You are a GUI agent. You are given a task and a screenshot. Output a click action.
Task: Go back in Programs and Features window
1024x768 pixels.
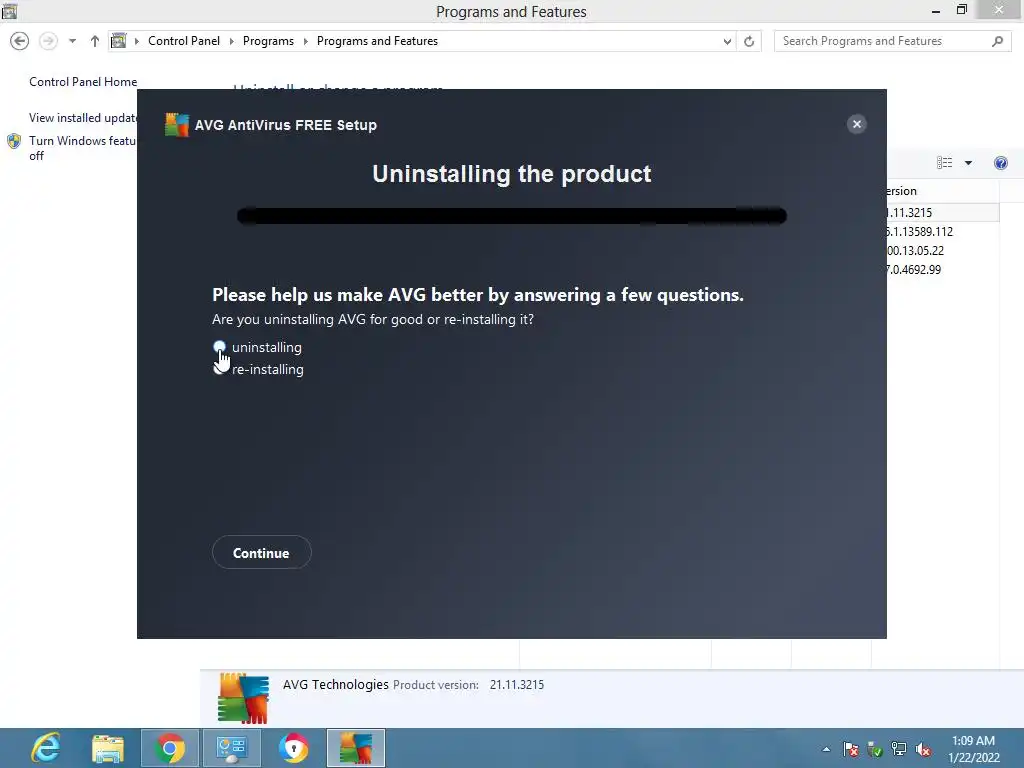point(20,41)
